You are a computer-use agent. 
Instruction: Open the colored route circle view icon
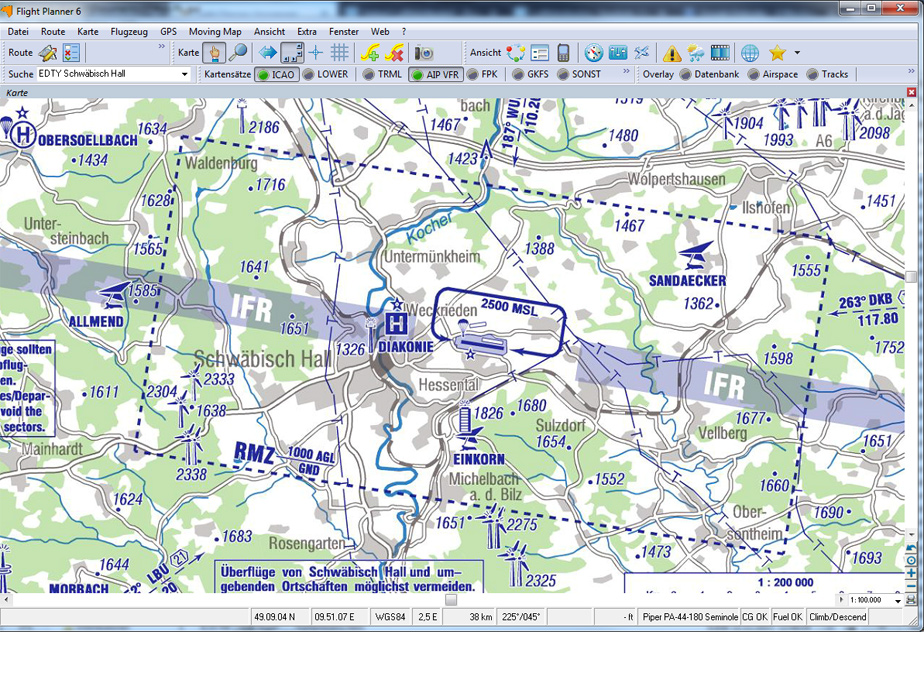tap(516, 53)
